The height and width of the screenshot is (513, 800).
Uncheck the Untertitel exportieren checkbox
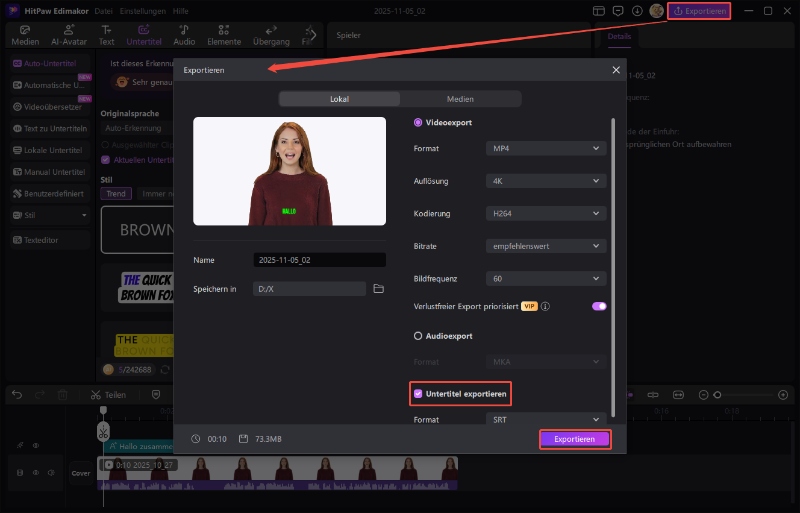tap(418, 394)
